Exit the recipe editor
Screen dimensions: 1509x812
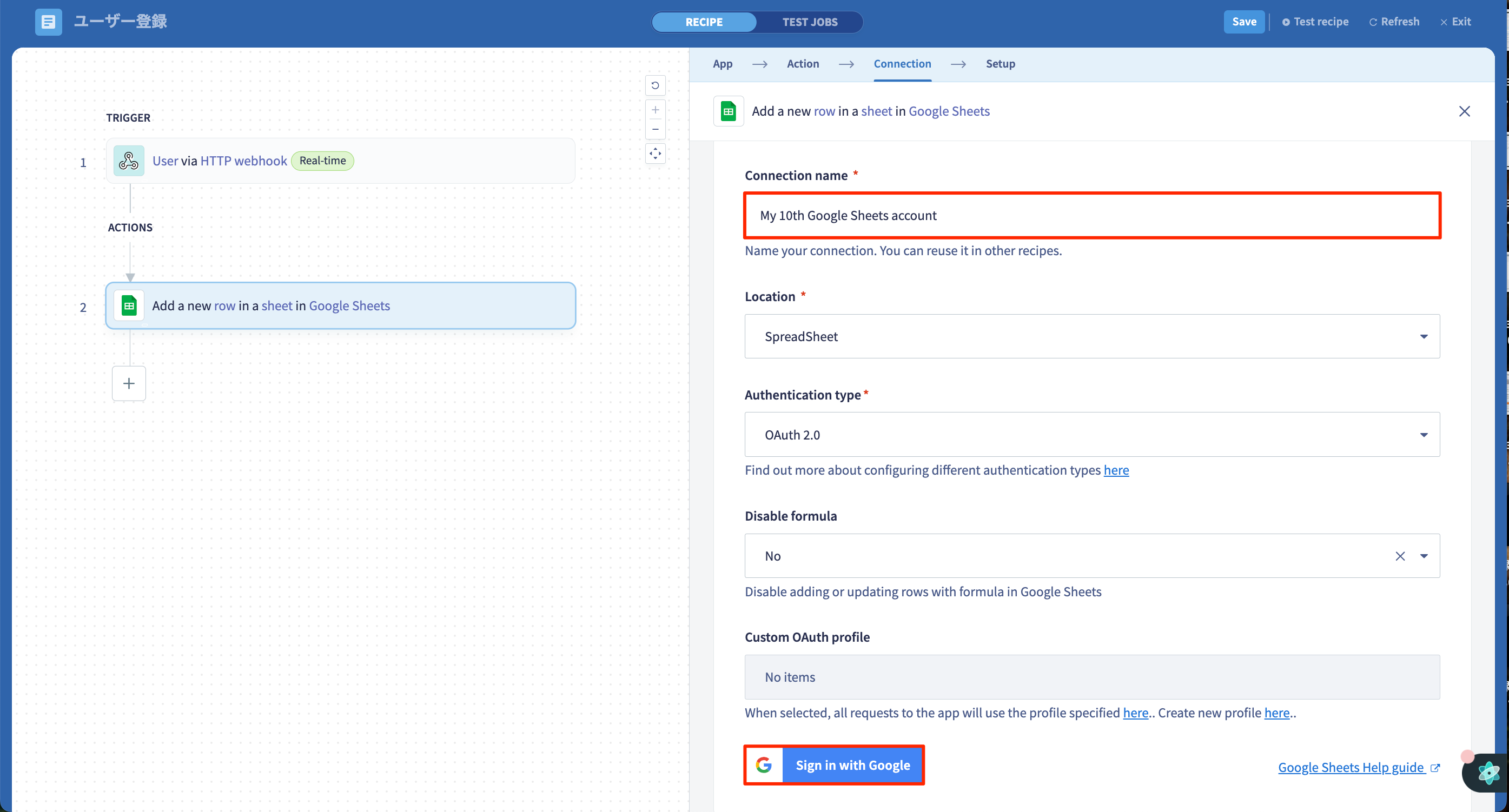coord(1455,22)
